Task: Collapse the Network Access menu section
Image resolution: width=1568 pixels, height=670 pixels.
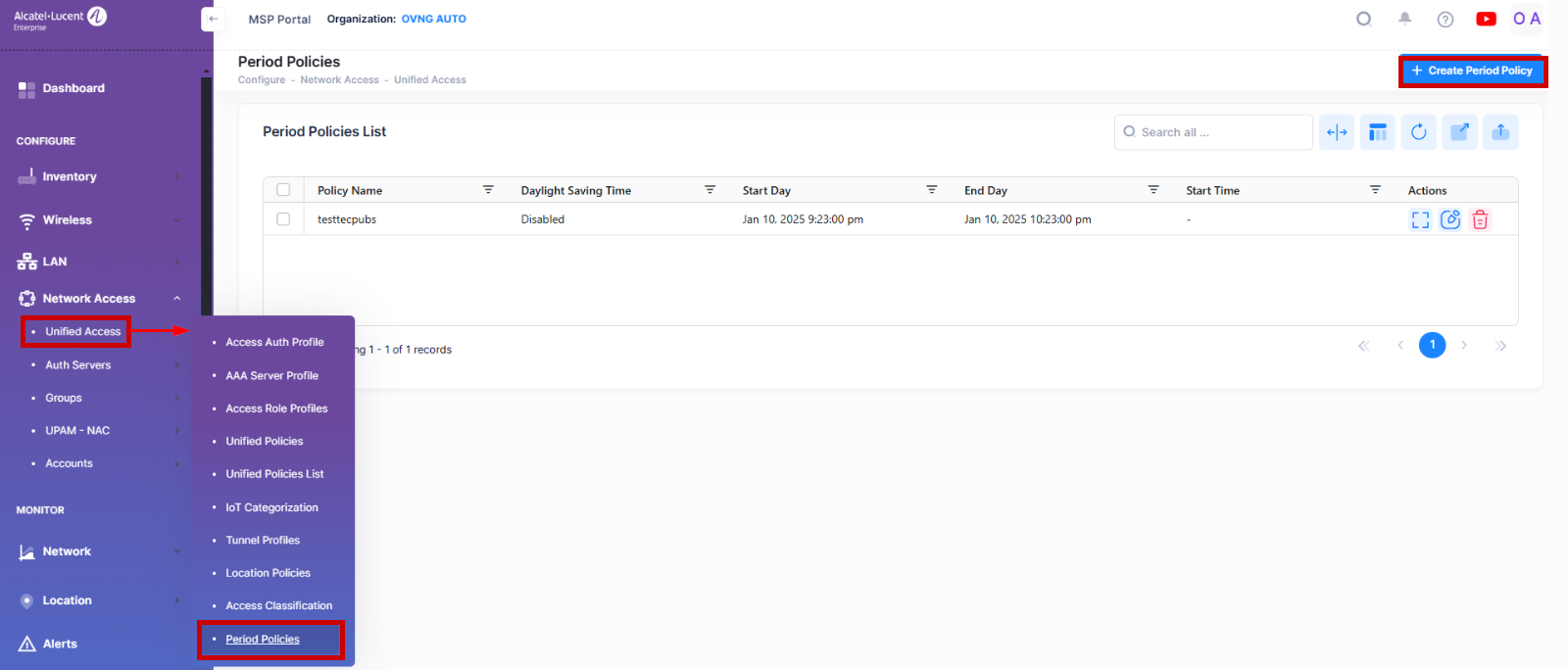Action: [177, 299]
